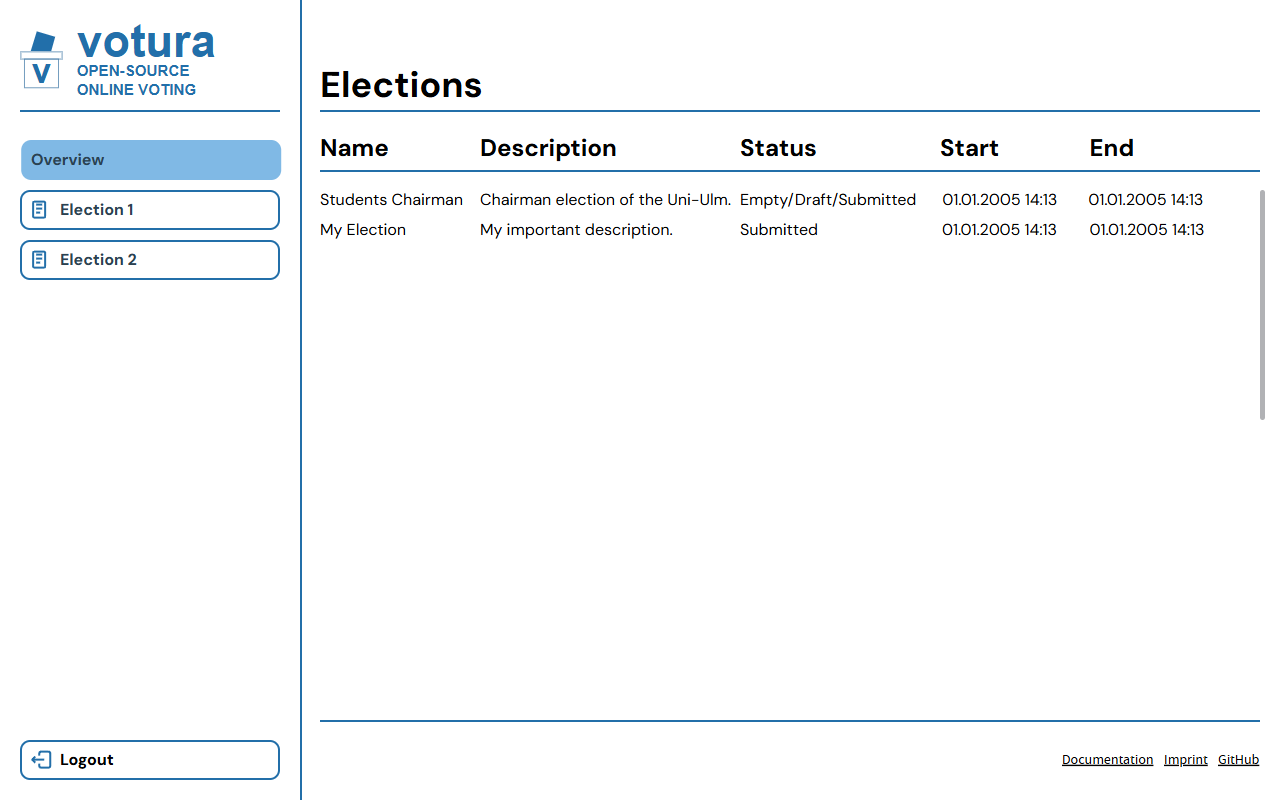The height and width of the screenshot is (800, 1279).
Task: Click the votura brand name text
Action: 146,42
